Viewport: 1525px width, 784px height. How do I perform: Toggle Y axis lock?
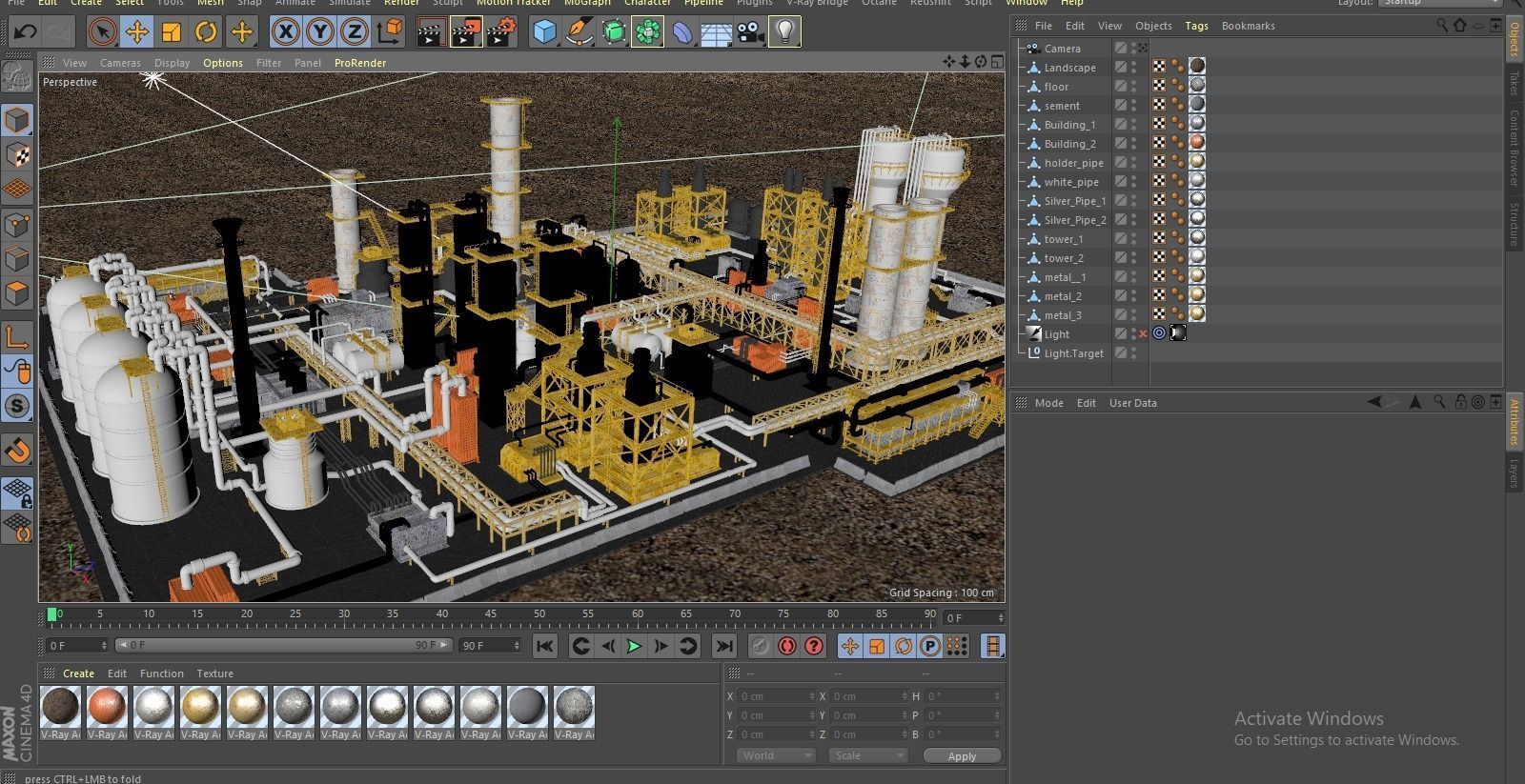tap(320, 31)
